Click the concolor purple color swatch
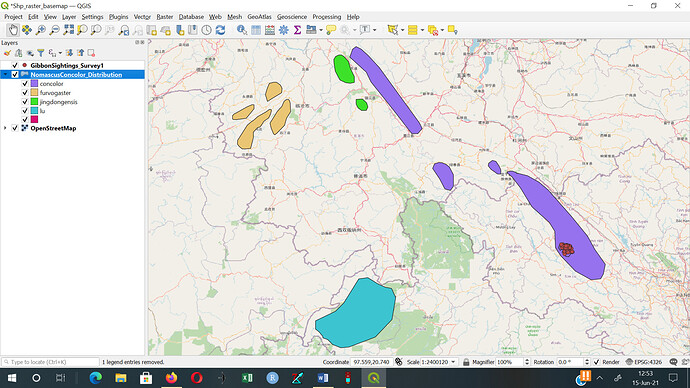 (x=34, y=84)
